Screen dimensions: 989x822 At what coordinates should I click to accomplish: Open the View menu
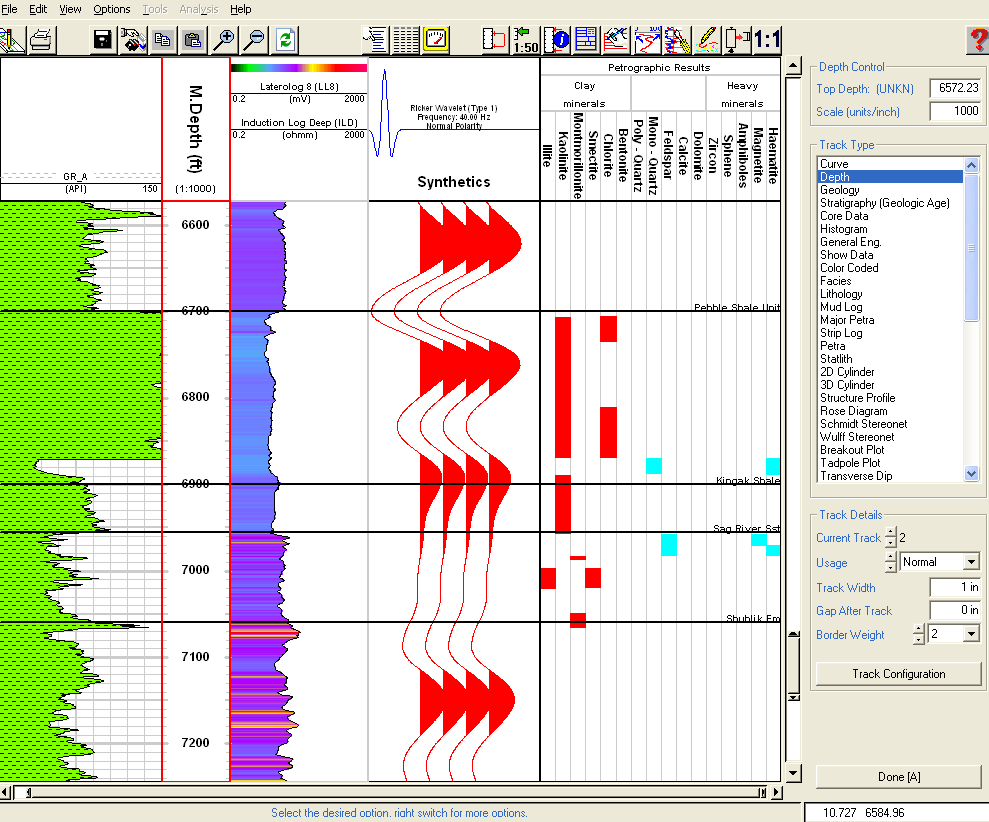[70, 9]
